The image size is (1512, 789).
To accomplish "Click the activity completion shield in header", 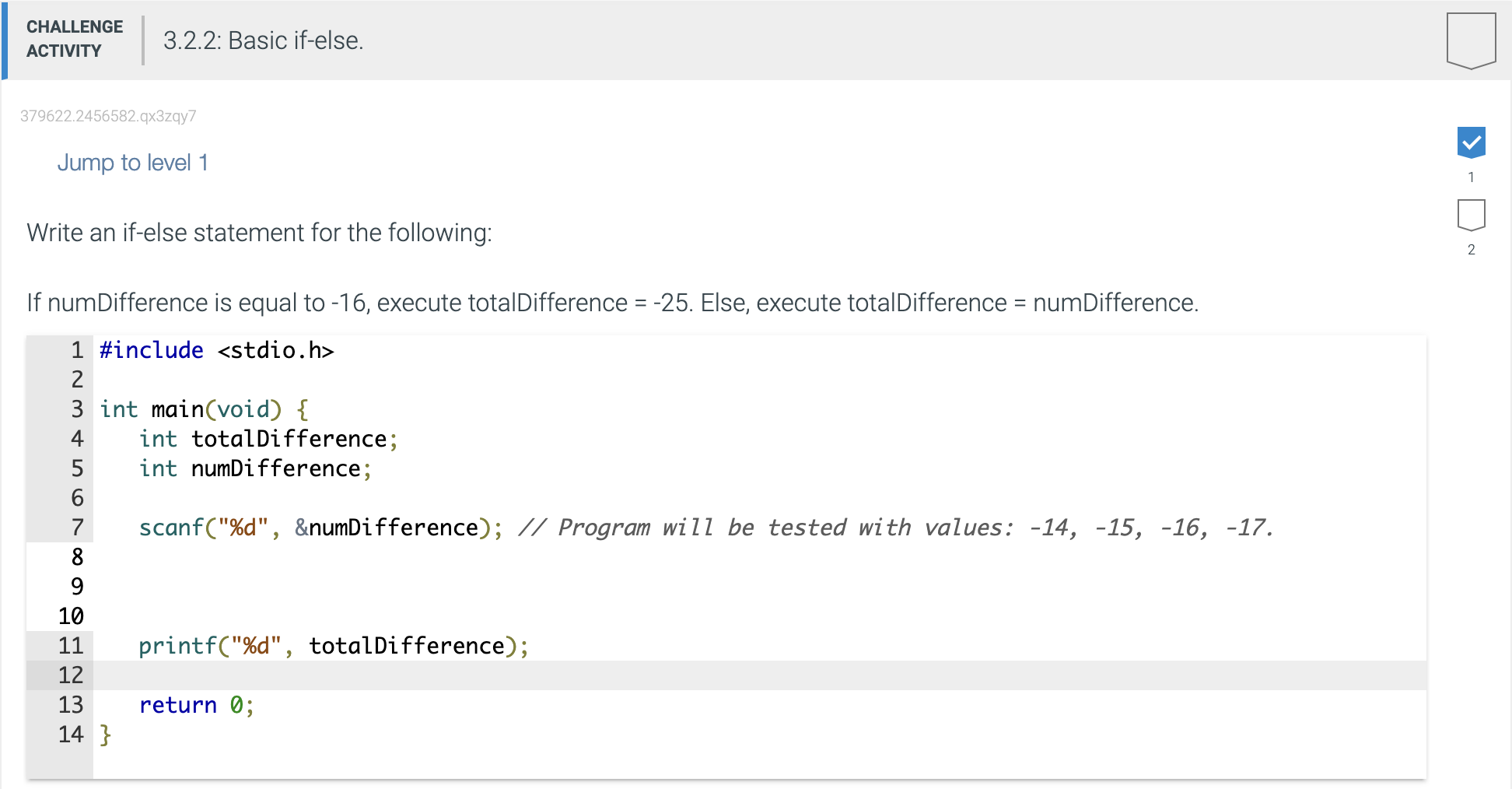I will pos(1471,40).
